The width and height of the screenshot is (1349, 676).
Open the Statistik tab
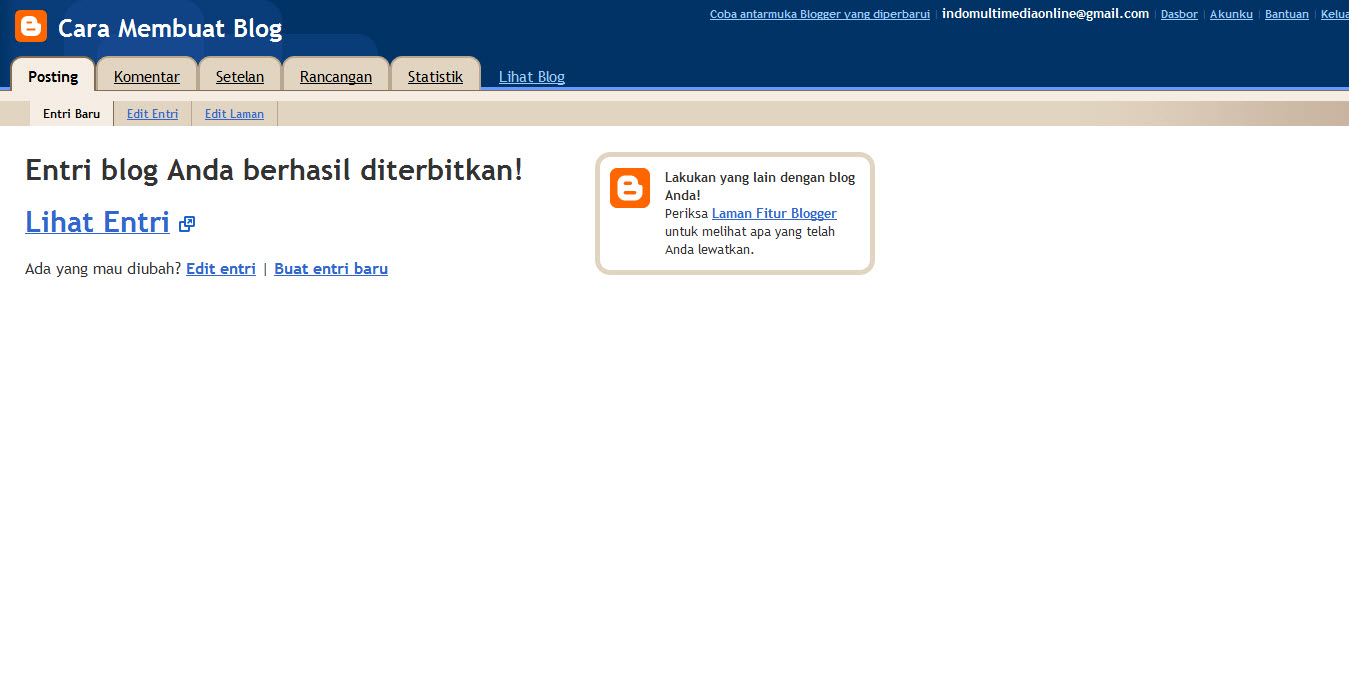pos(435,75)
